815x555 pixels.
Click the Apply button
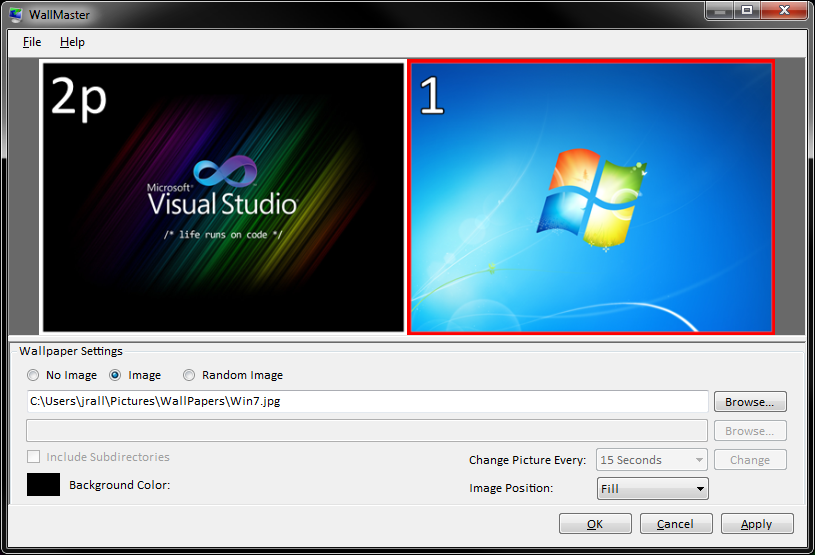tap(757, 524)
